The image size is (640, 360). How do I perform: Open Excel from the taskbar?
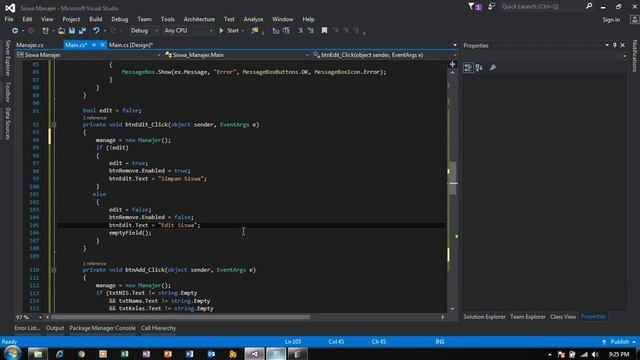(x=124, y=354)
